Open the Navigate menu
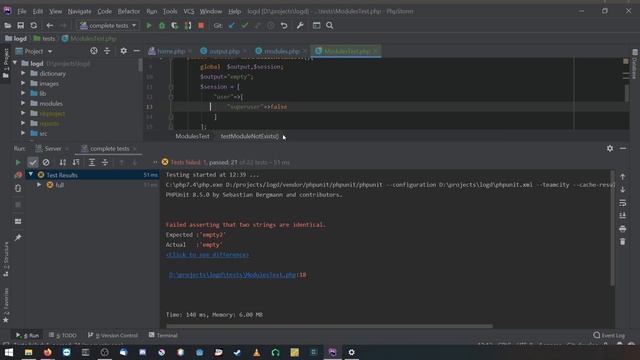 point(79,11)
